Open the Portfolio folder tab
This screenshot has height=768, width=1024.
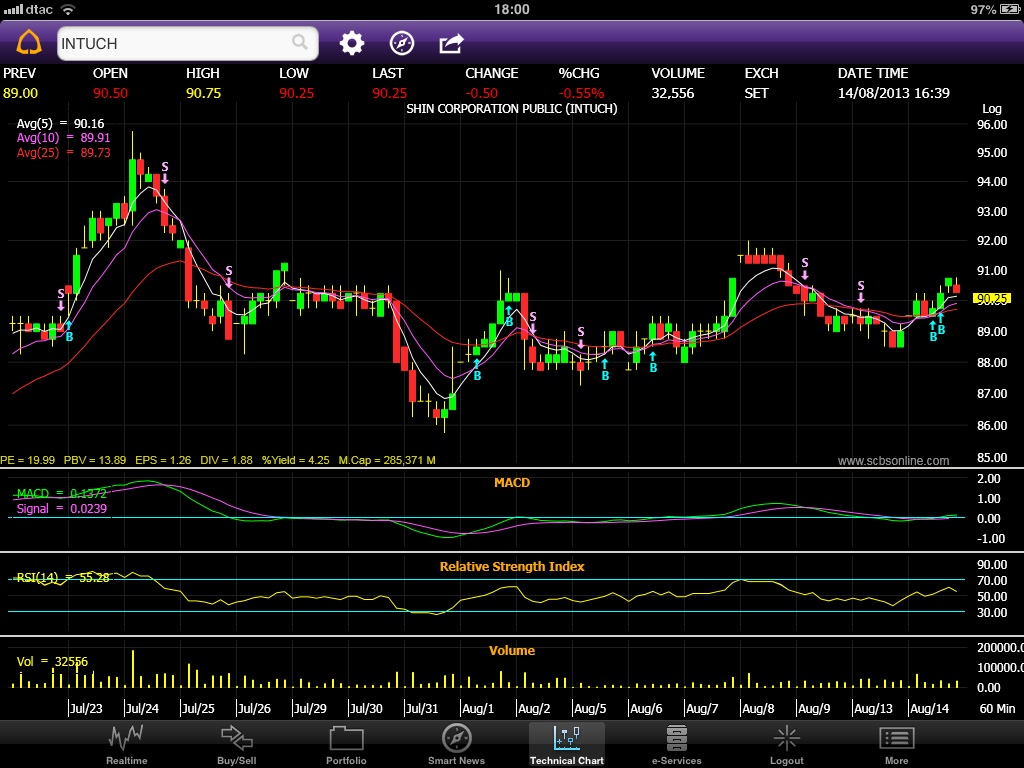point(346,745)
